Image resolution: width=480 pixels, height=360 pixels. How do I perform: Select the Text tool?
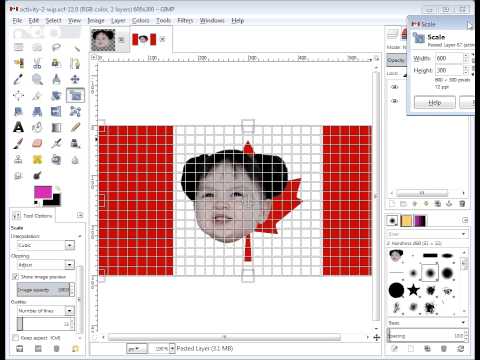coord(19,127)
